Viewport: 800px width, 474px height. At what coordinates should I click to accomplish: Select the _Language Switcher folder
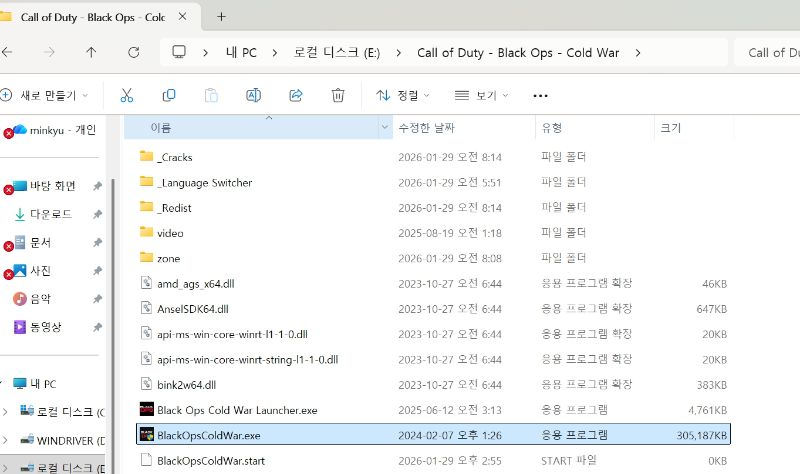pos(204,183)
